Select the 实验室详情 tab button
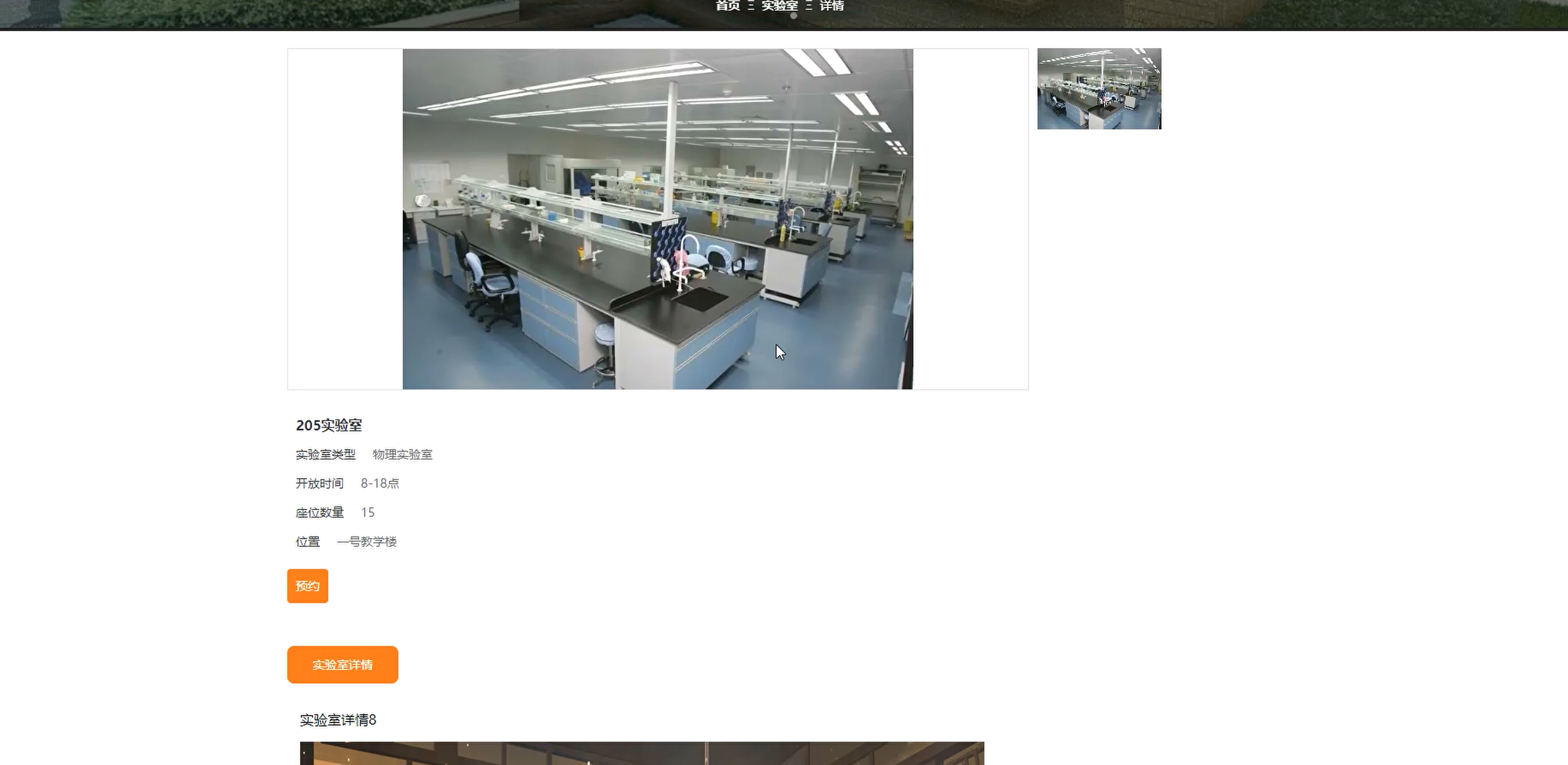Image resolution: width=1568 pixels, height=765 pixels. 342,665
